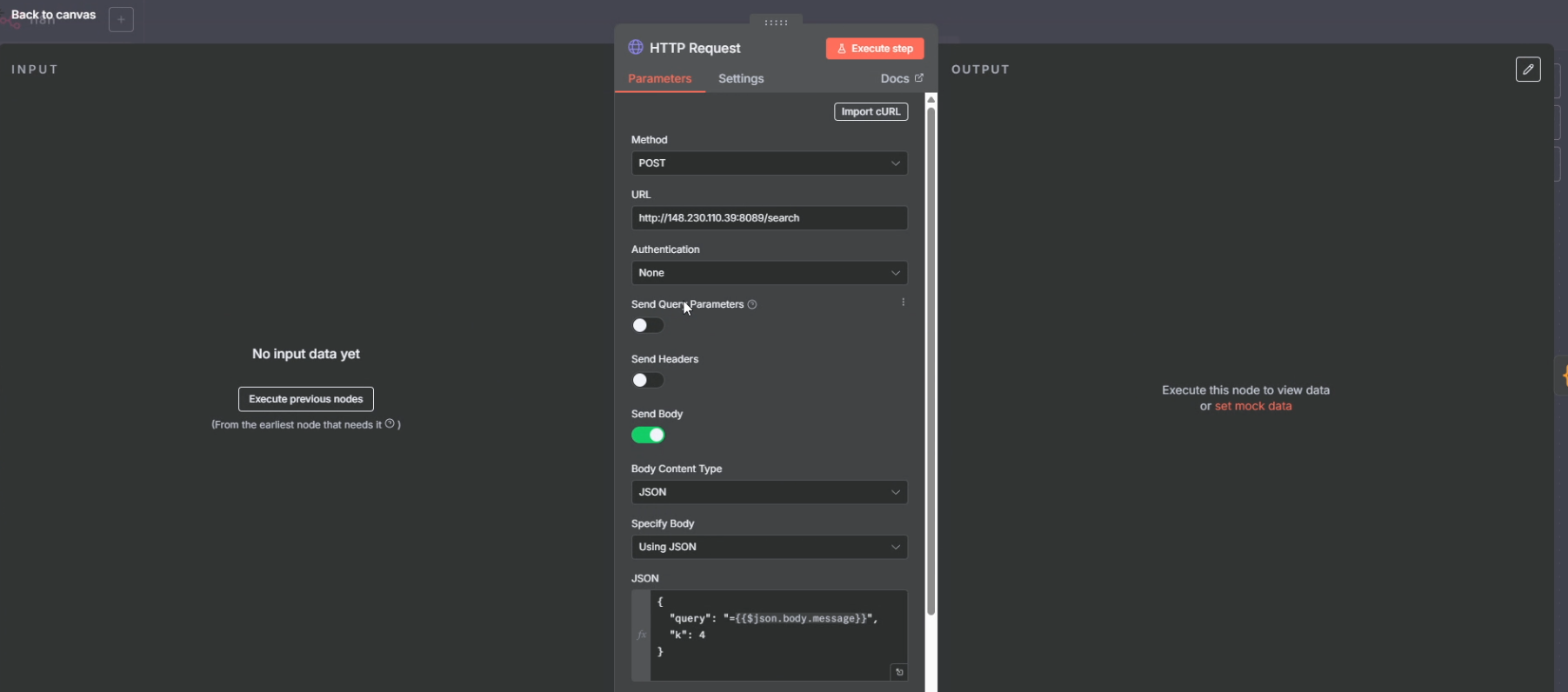Click the 'set mock data' link
Viewport: 1568px width, 692px height.
1252,406
